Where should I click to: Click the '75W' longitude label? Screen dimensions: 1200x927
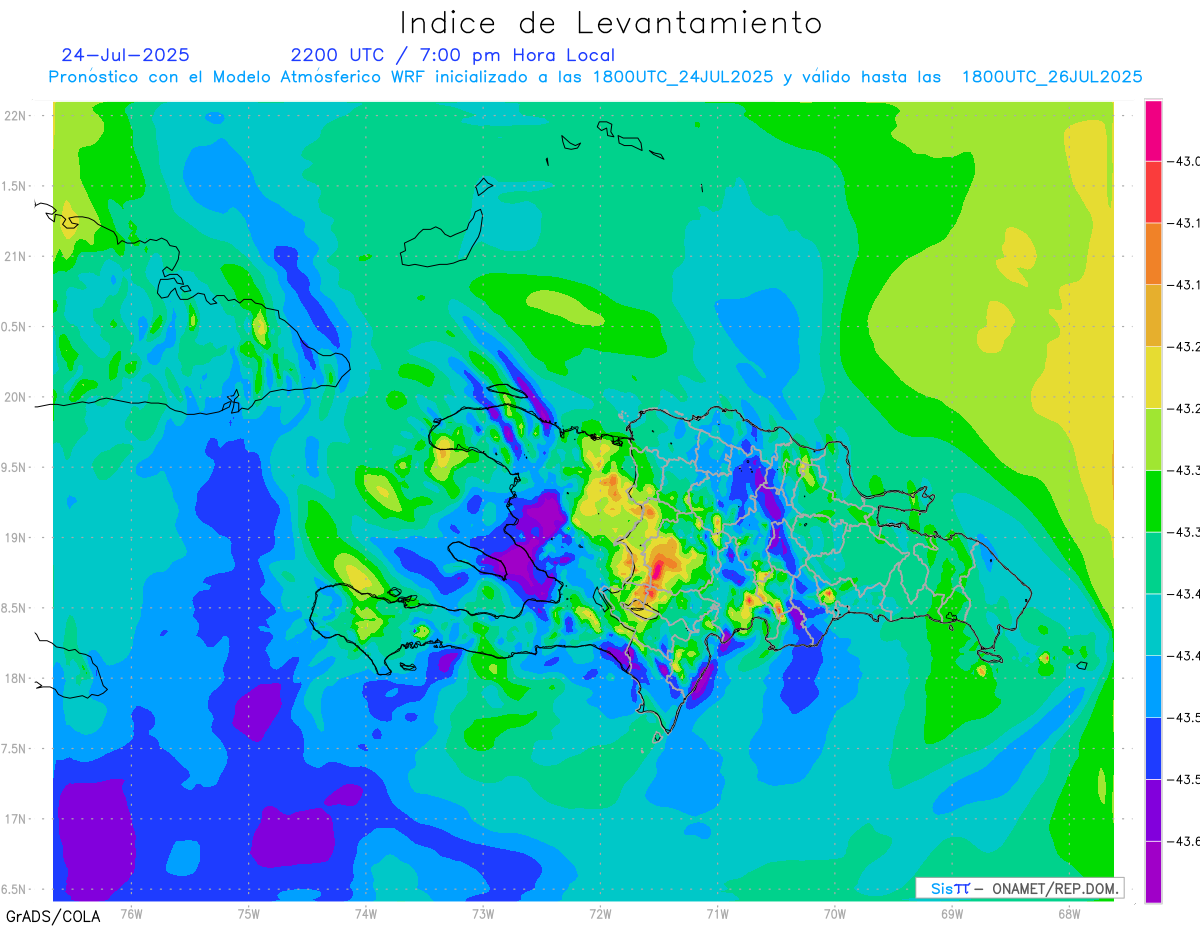[x=248, y=913]
